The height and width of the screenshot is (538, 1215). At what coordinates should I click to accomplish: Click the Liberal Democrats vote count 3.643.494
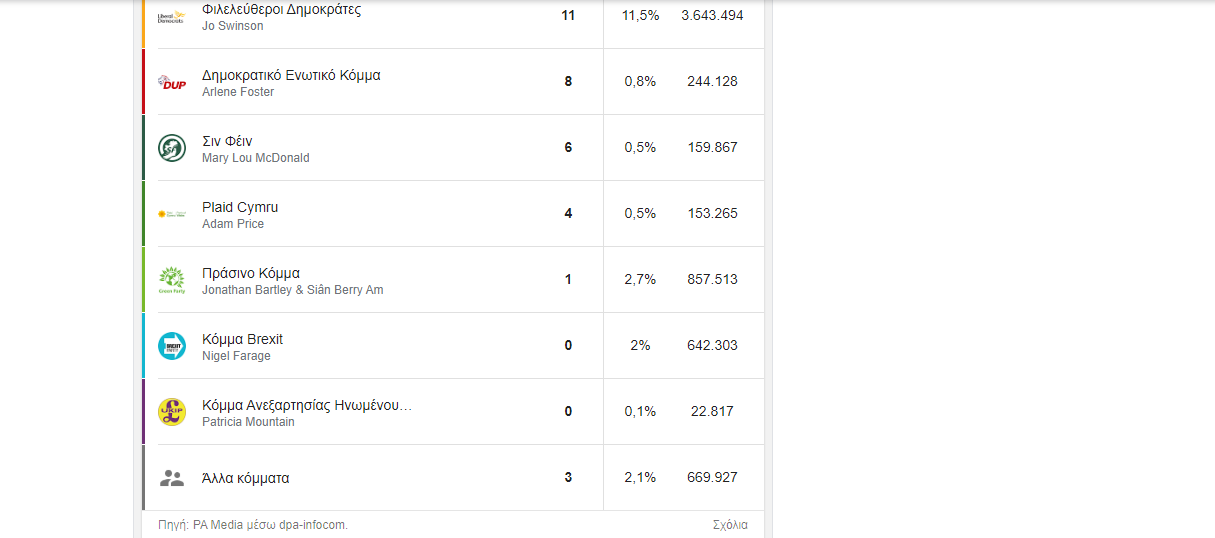(x=712, y=16)
